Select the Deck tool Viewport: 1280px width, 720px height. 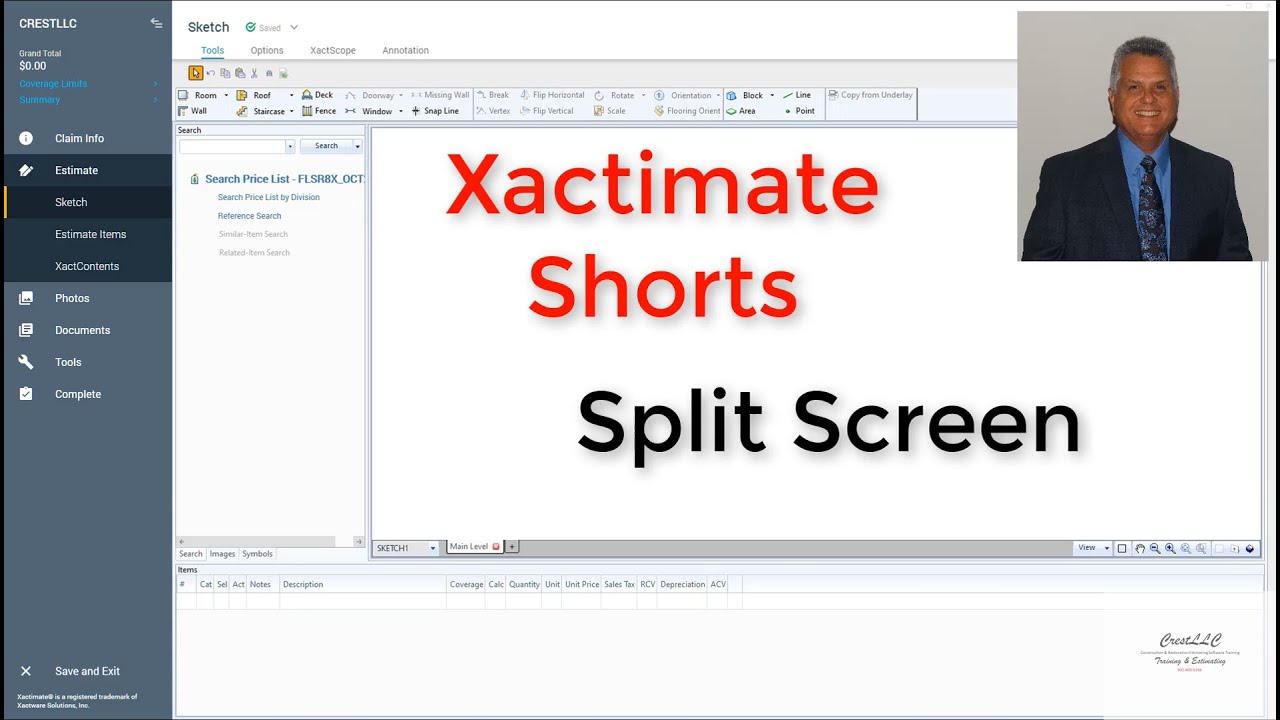click(x=317, y=95)
